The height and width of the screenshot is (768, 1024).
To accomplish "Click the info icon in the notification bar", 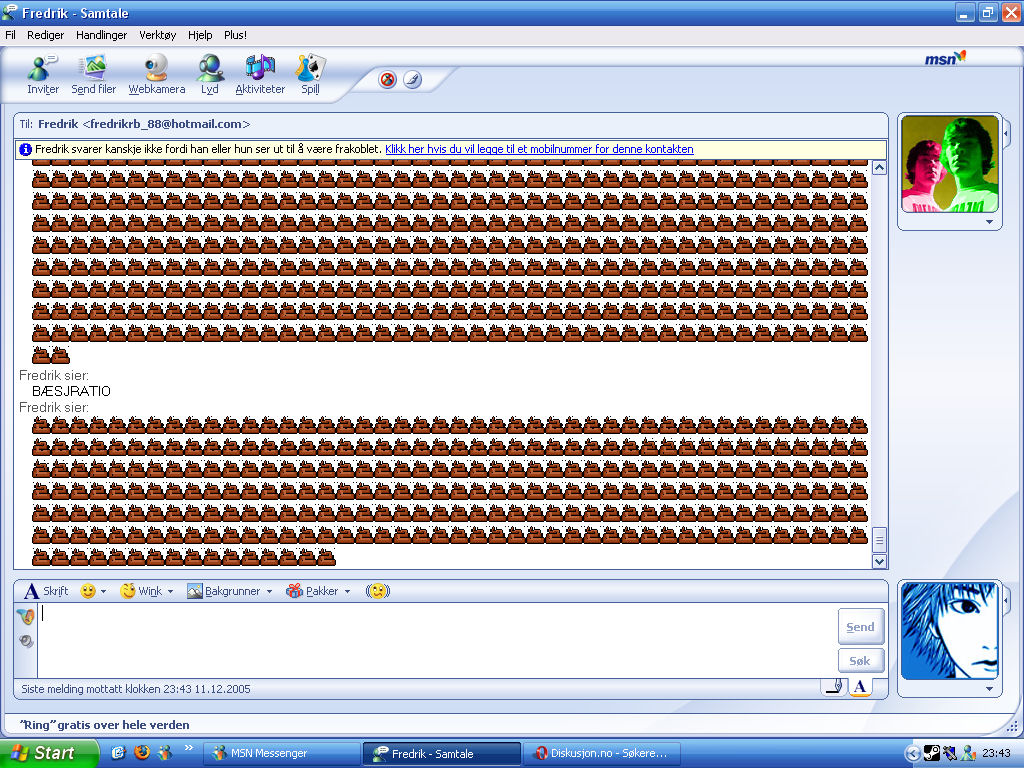I will (25, 149).
